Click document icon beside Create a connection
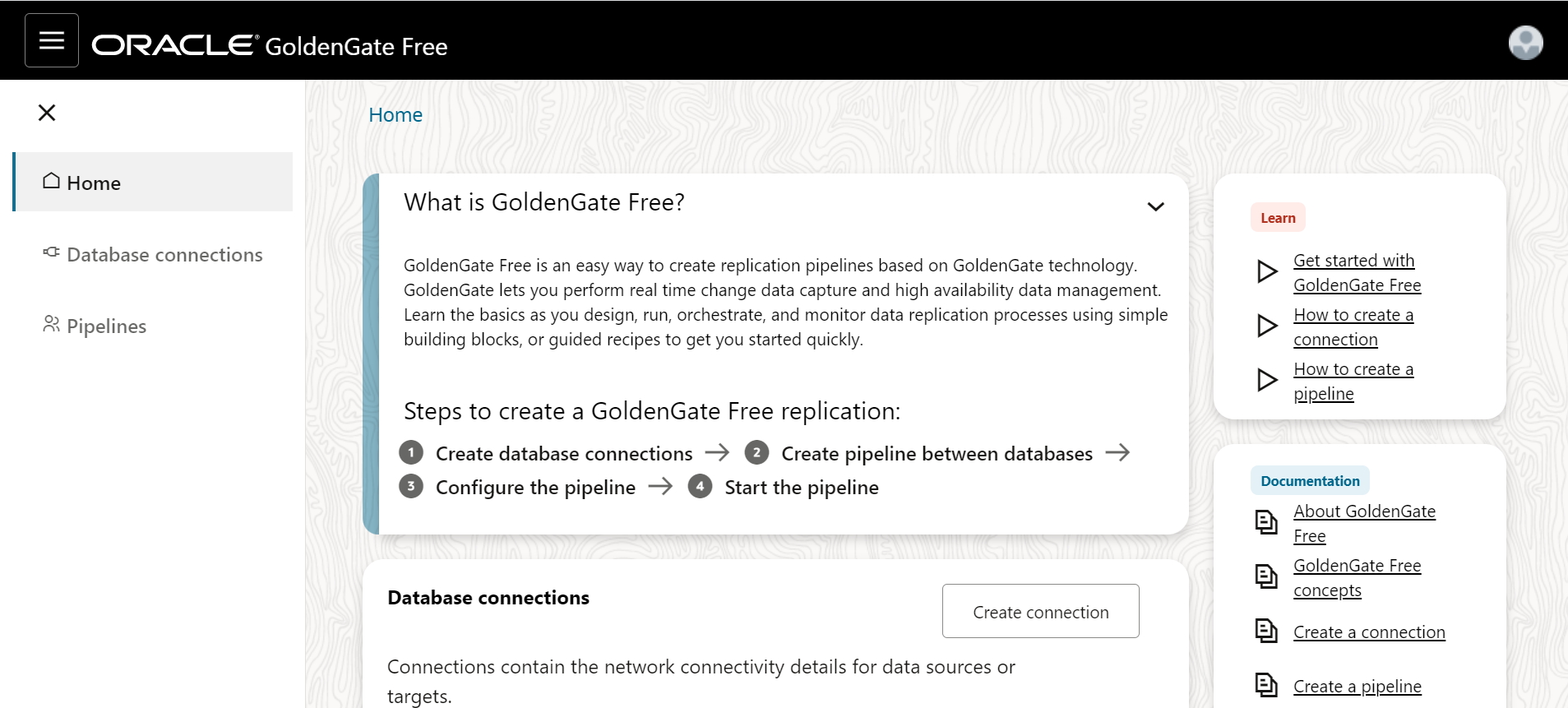This screenshot has width=1568, height=708. click(x=1266, y=631)
